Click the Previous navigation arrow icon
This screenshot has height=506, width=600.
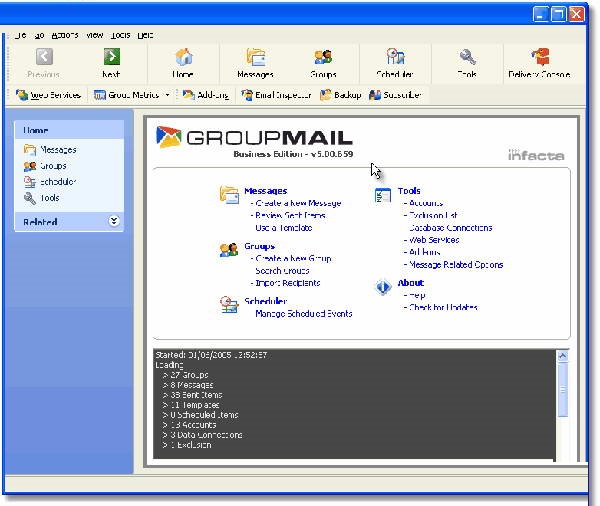click(44, 57)
